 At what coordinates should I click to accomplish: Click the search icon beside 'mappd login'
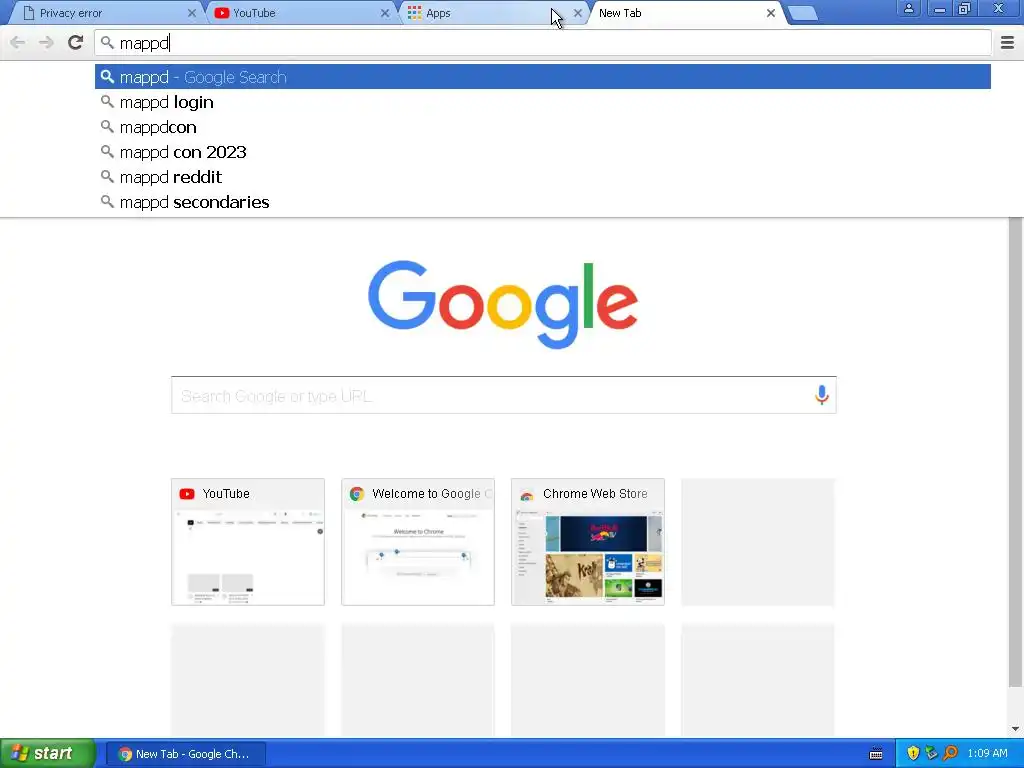107,102
